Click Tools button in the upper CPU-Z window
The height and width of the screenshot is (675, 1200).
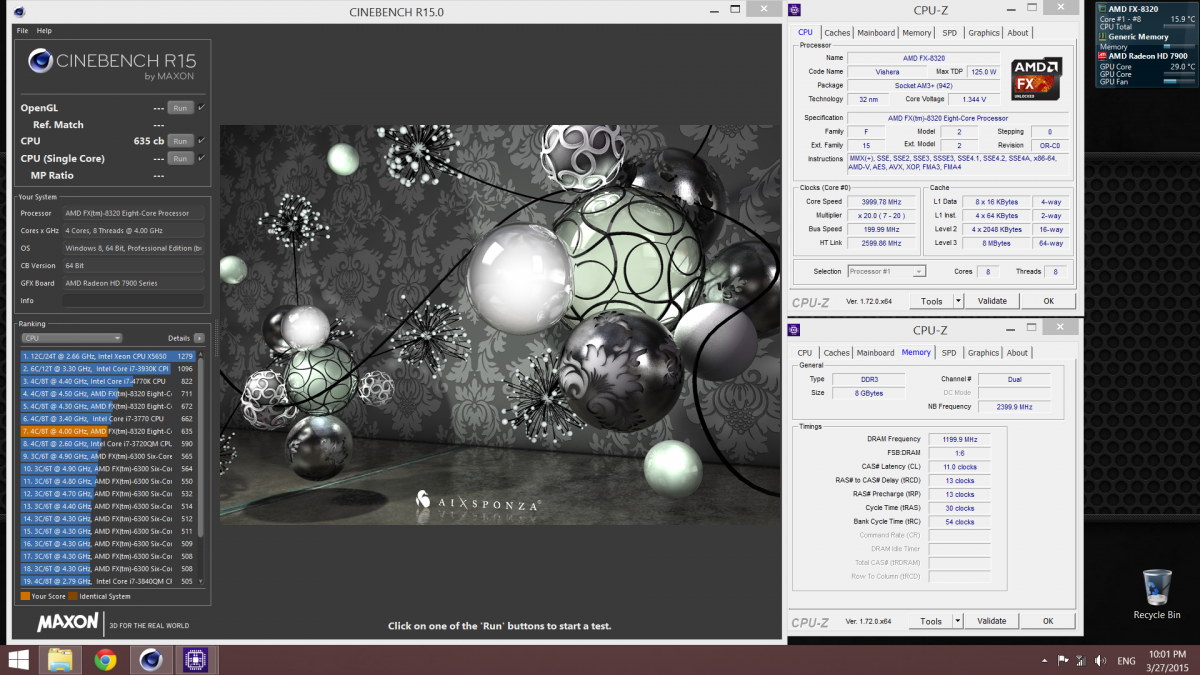[931, 301]
